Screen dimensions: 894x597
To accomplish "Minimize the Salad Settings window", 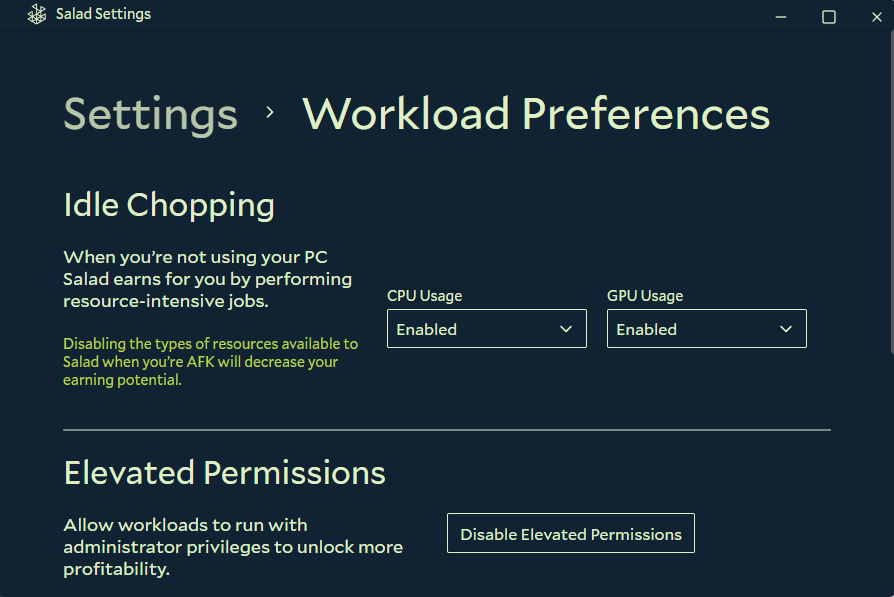I will coord(780,16).
